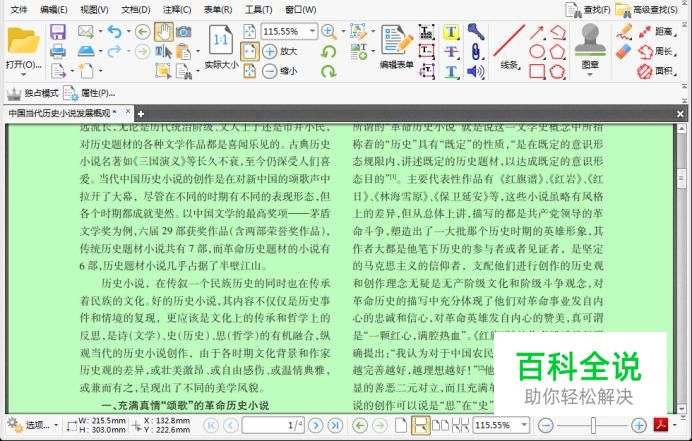Open the File (文件) menu
Viewport: 692px width, 441px height.
19,9
